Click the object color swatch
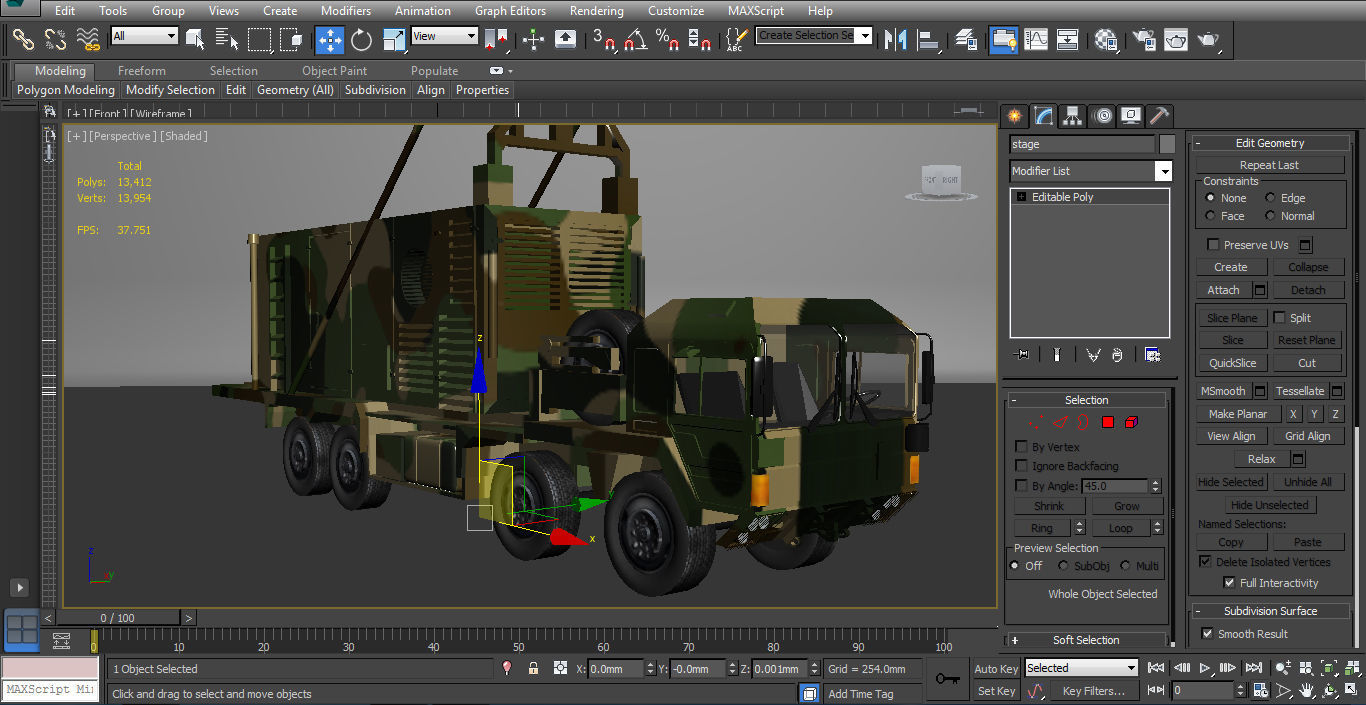Viewport: 1366px width, 705px height. (x=1167, y=144)
